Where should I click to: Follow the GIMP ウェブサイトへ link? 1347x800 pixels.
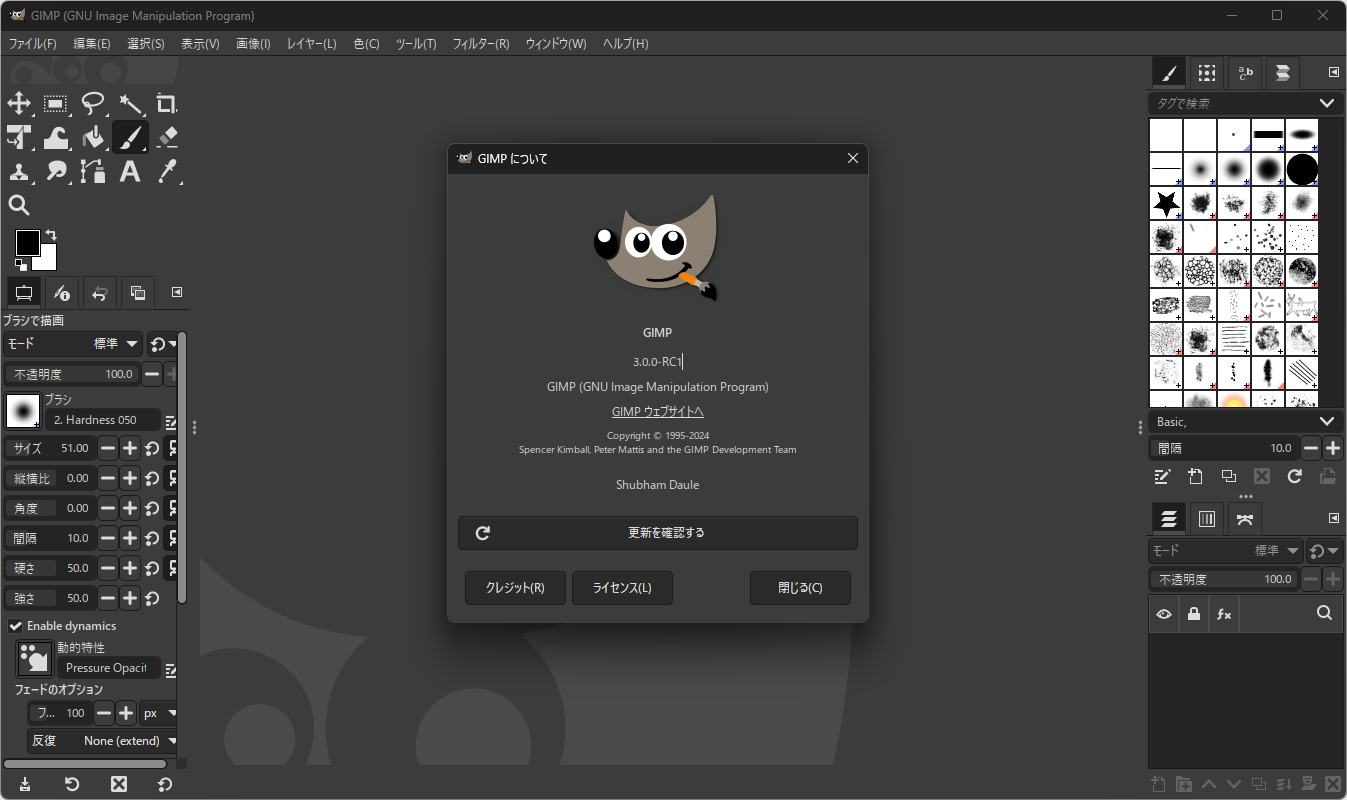(657, 411)
